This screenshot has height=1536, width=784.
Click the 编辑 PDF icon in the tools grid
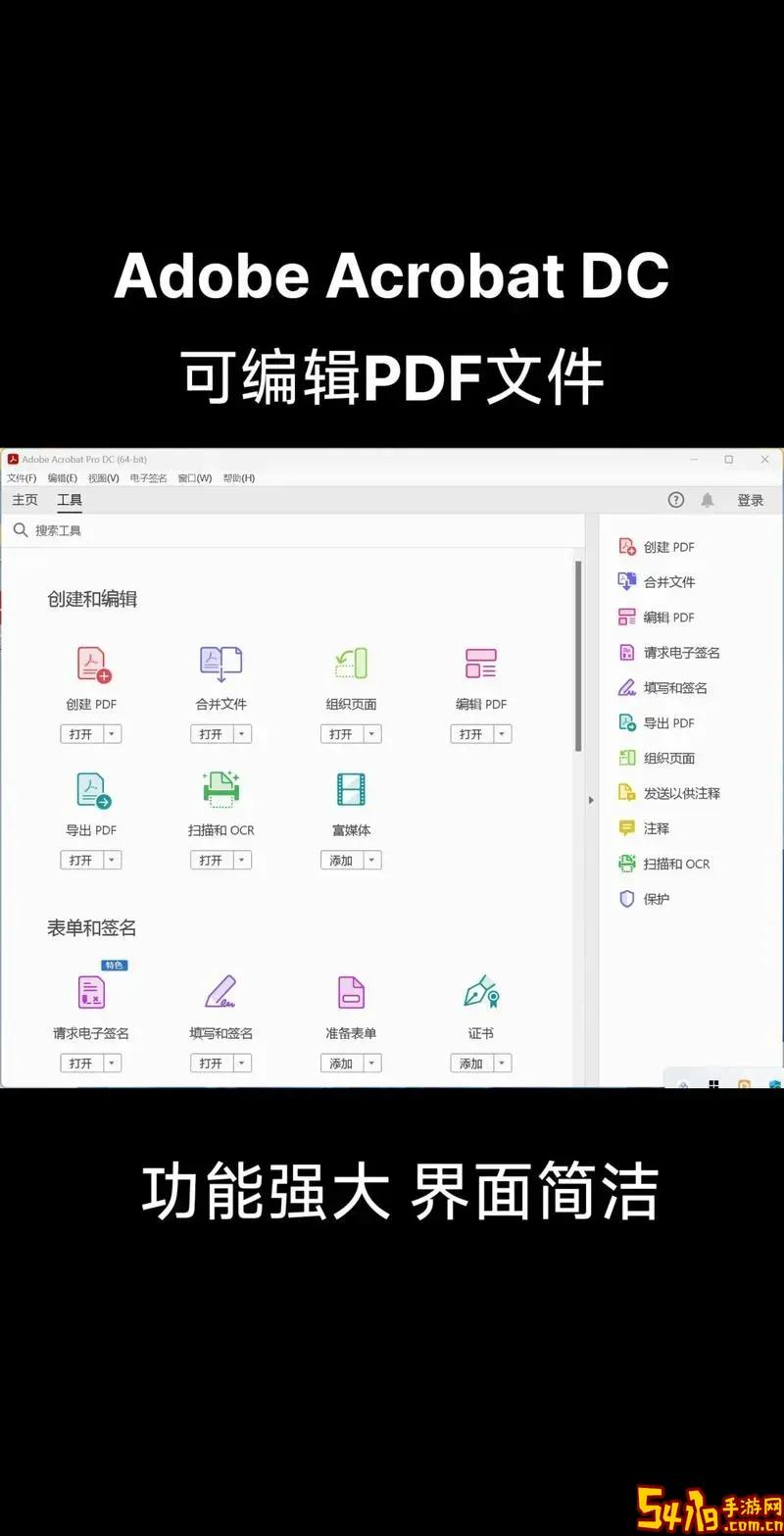pos(481,665)
